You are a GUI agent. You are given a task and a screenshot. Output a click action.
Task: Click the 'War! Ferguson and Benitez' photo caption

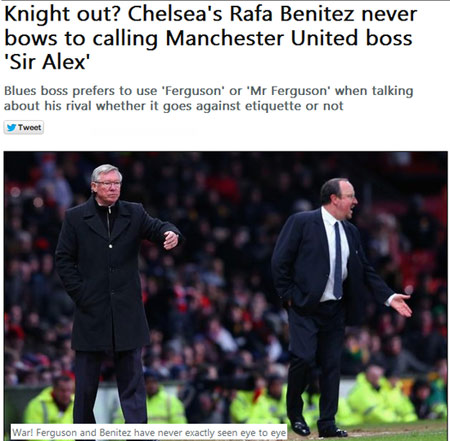click(149, 432)
